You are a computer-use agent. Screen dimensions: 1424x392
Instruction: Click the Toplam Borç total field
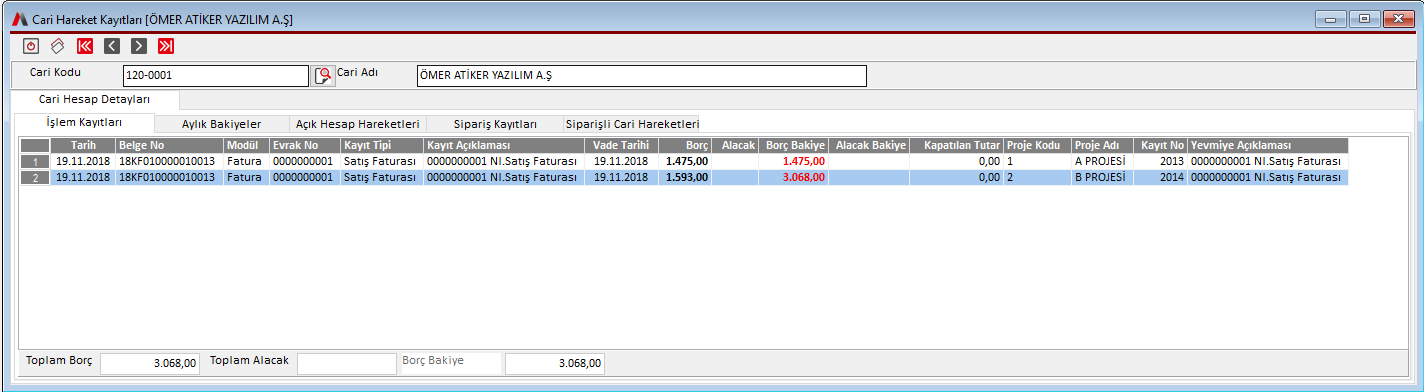click(150, 363)
